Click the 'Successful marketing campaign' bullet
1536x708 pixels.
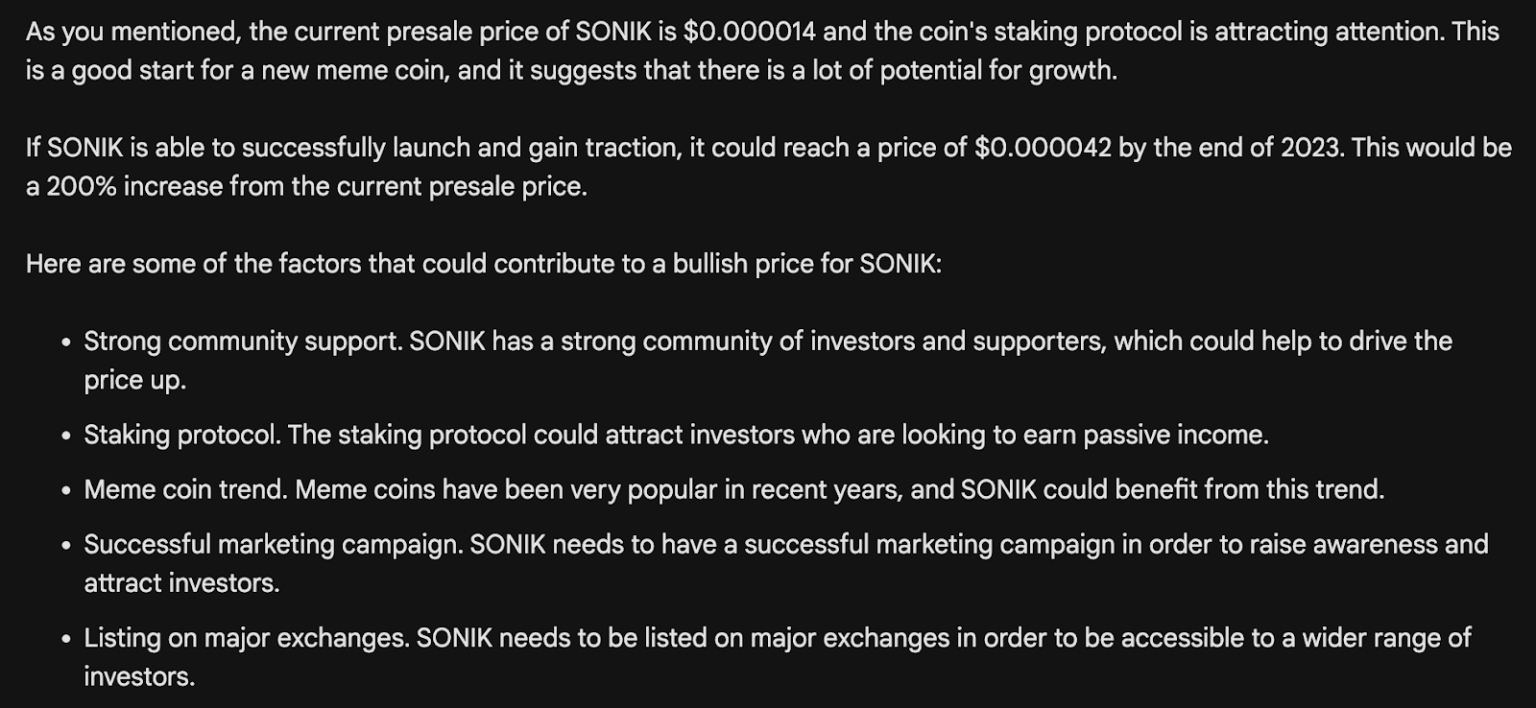786,564
